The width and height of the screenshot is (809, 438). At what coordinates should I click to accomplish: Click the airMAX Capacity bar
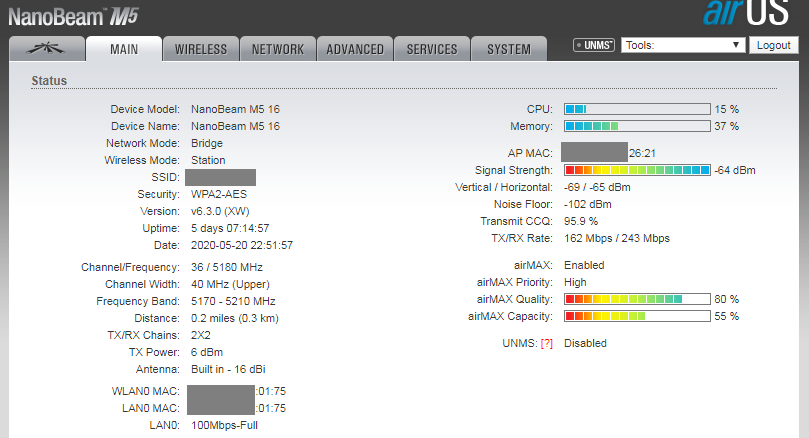pyautogui.click(x=637, y=316)
